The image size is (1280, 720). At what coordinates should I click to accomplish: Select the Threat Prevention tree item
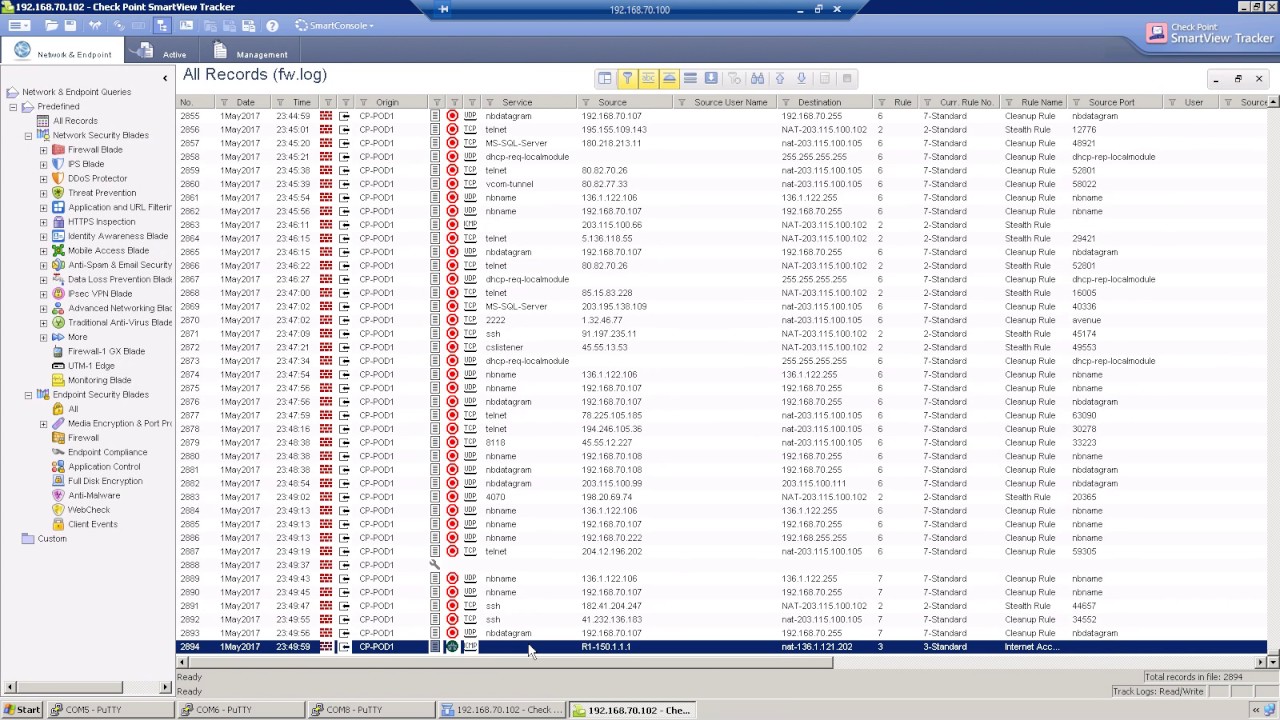point(102,193)
